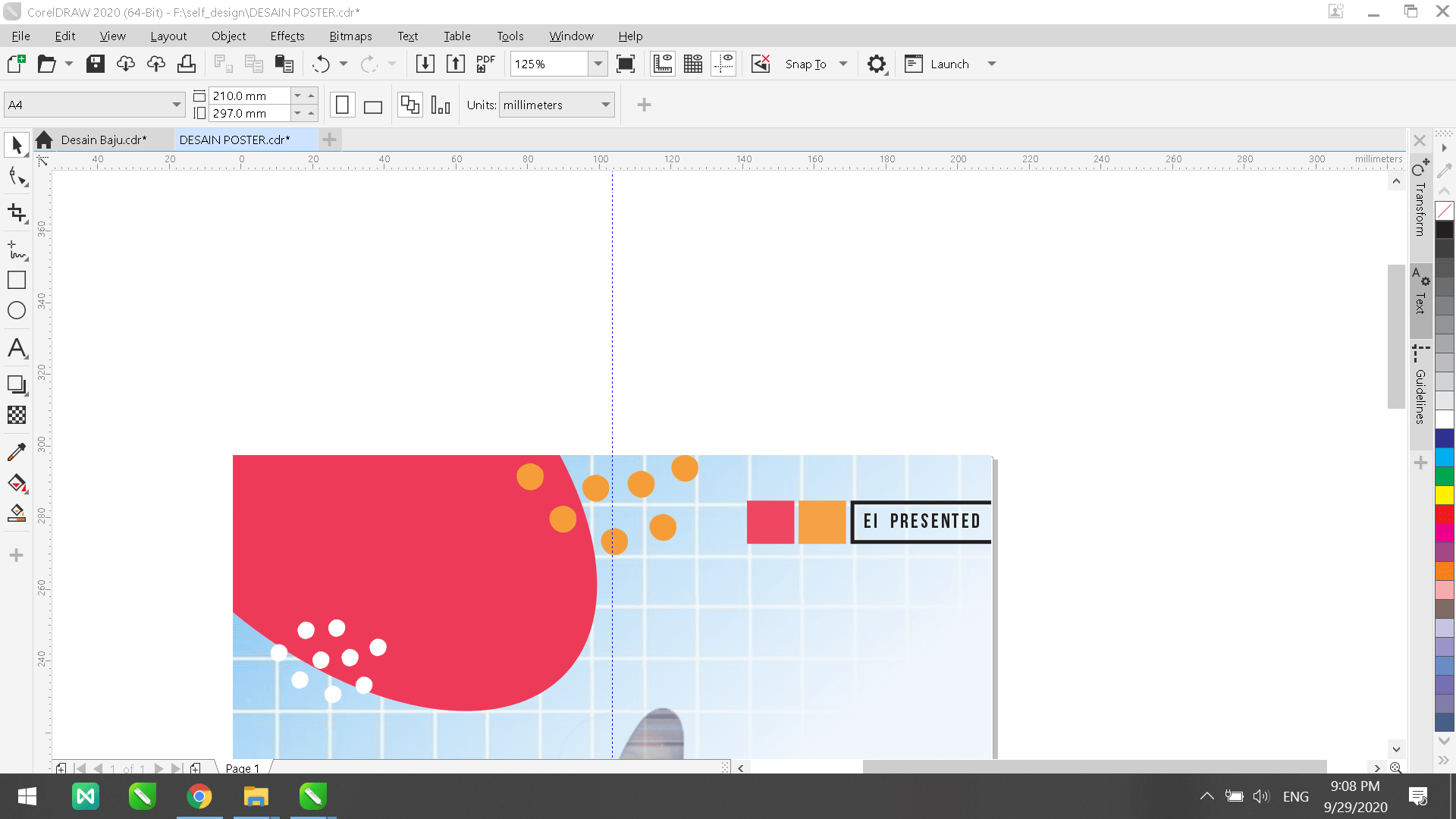Select the Ellipse tool
The image size is (1456, 819).
click(16, 309)
